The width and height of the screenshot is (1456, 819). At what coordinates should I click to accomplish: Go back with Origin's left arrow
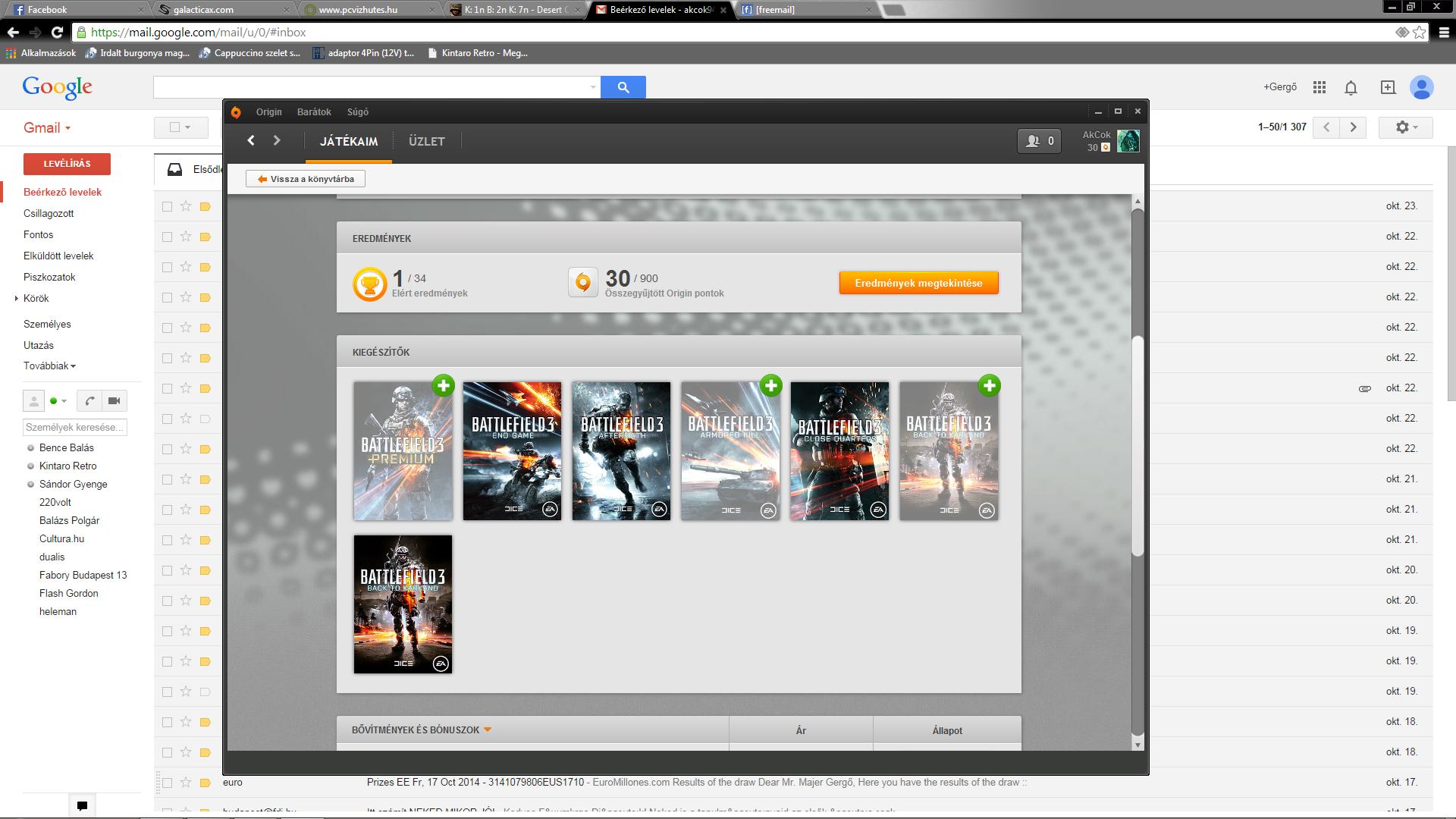click(x=251, y=140)
